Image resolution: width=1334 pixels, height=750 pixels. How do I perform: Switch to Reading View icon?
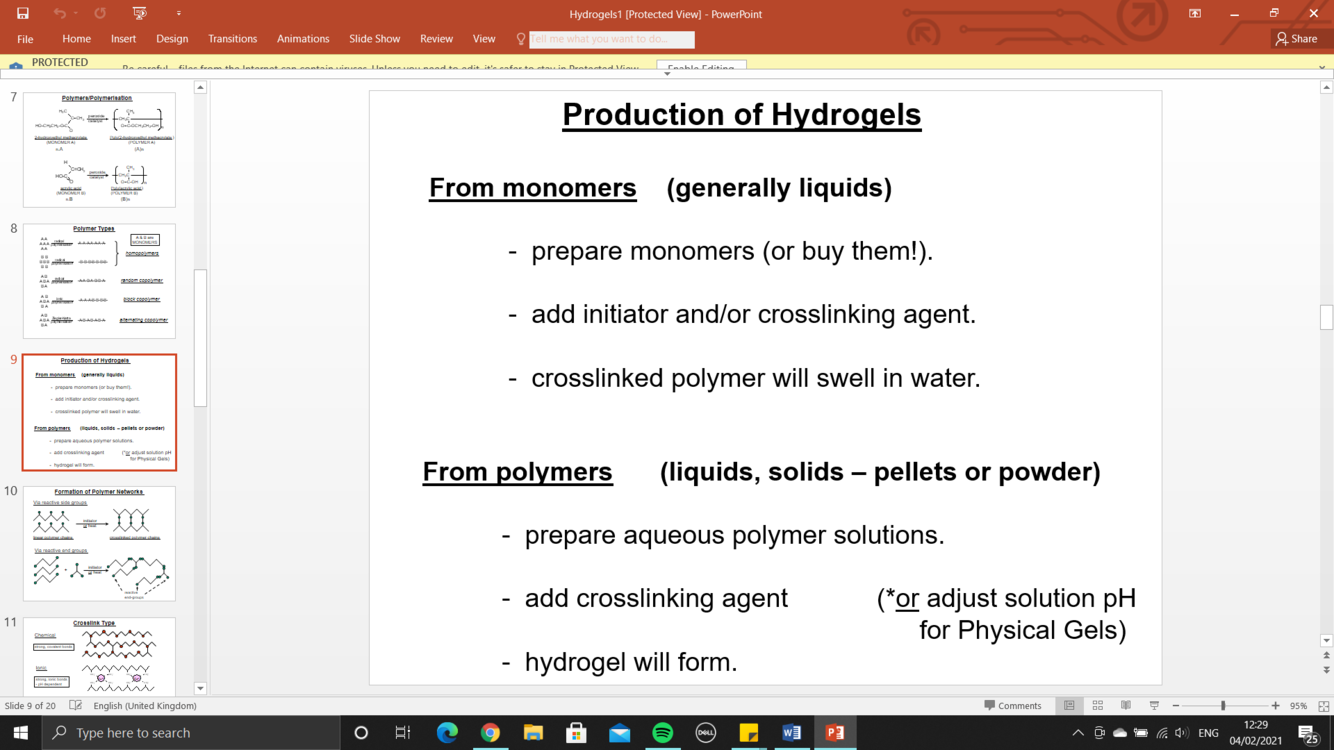tap(1125, 706)
